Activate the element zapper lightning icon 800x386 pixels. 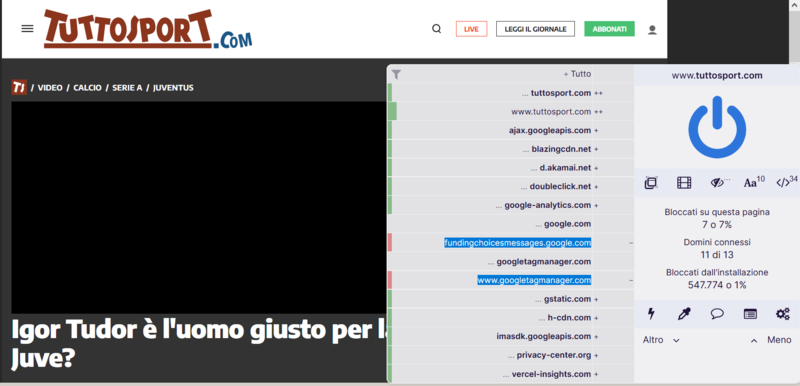(651, 314)
